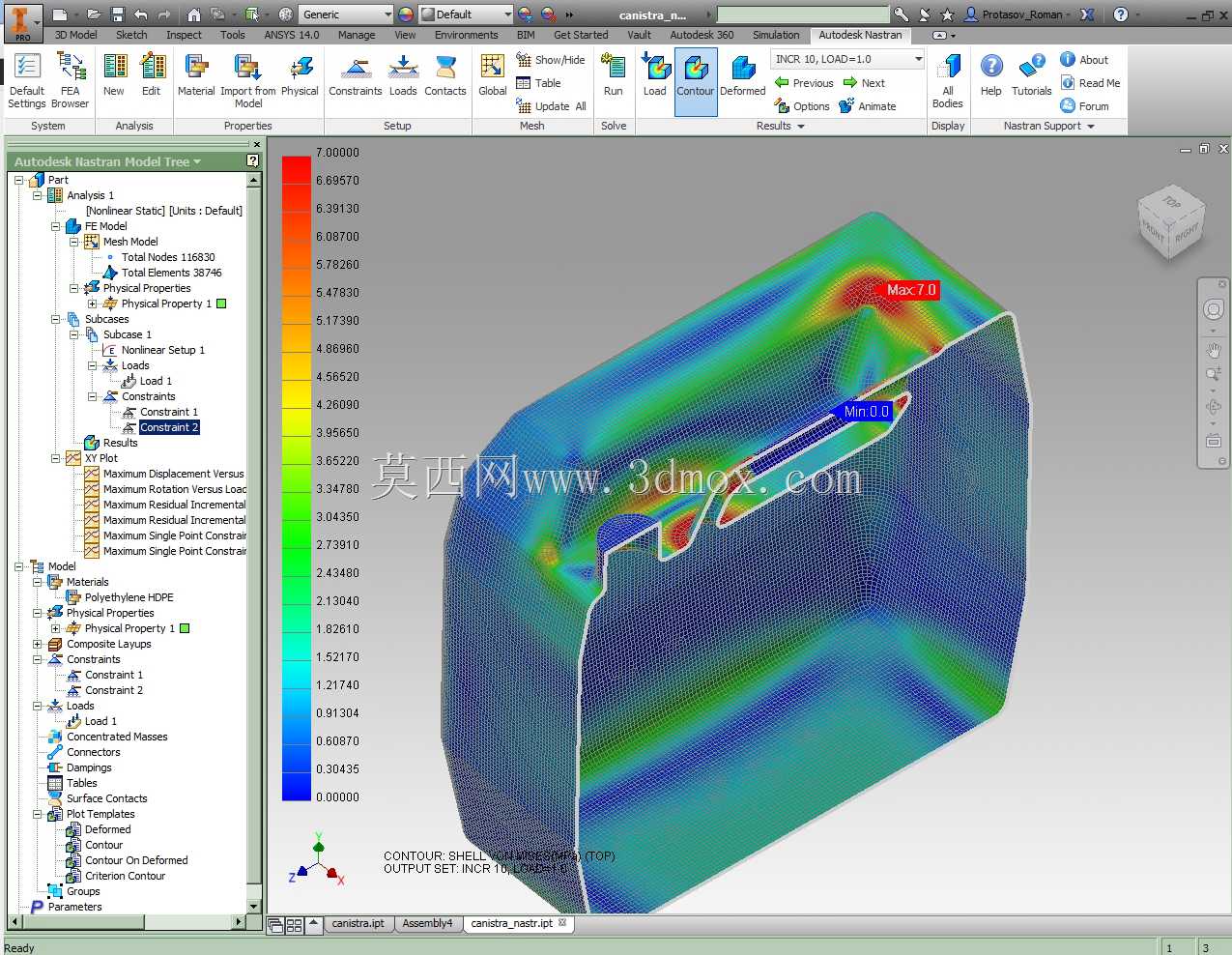Screen dimensions: 1232x955
Task: Select Nonlinear Setup 1 item
Action: [162, 350]
